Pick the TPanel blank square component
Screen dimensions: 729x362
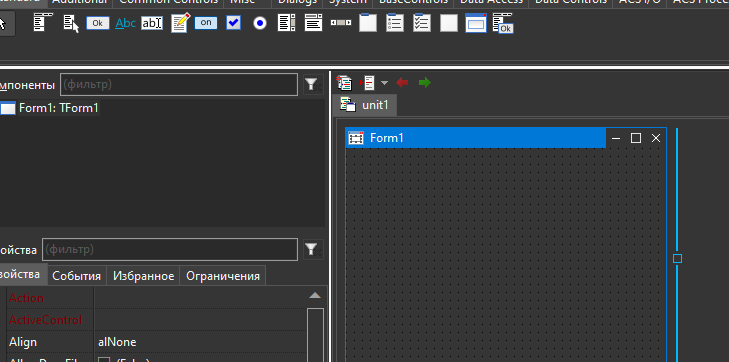tap(449, 23)
